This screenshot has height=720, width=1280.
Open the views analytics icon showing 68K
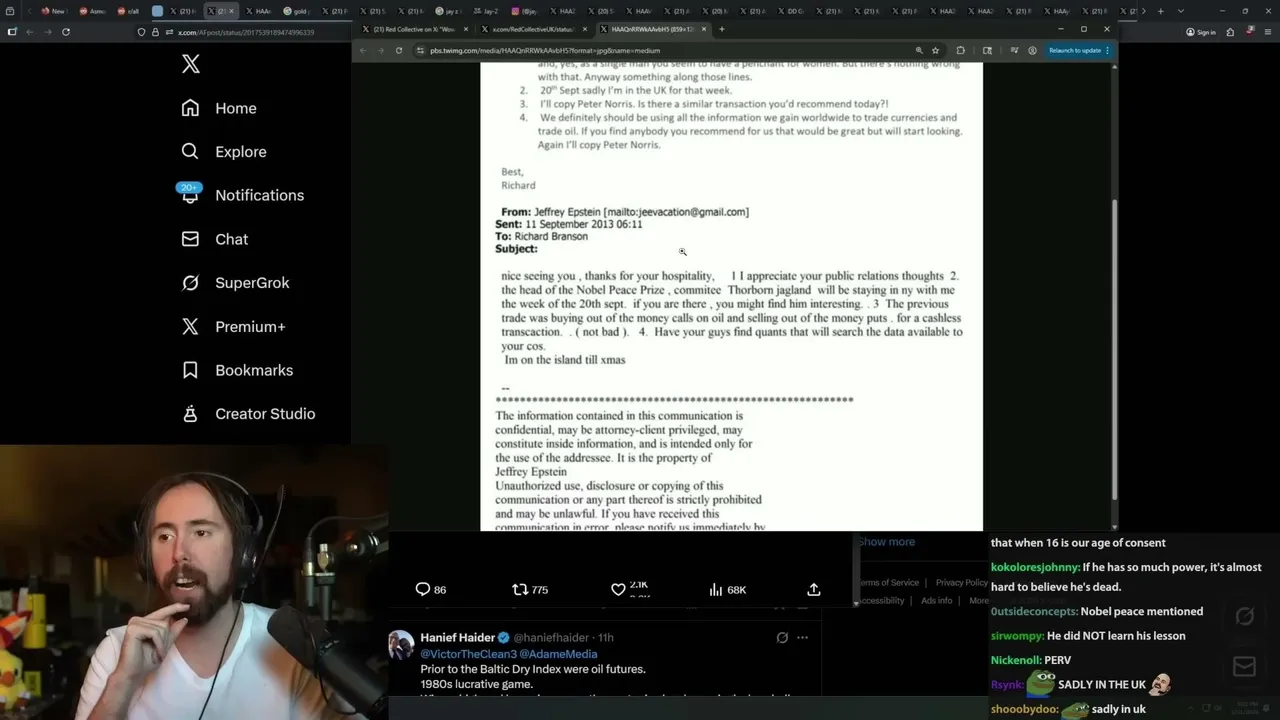click(715, 589)
